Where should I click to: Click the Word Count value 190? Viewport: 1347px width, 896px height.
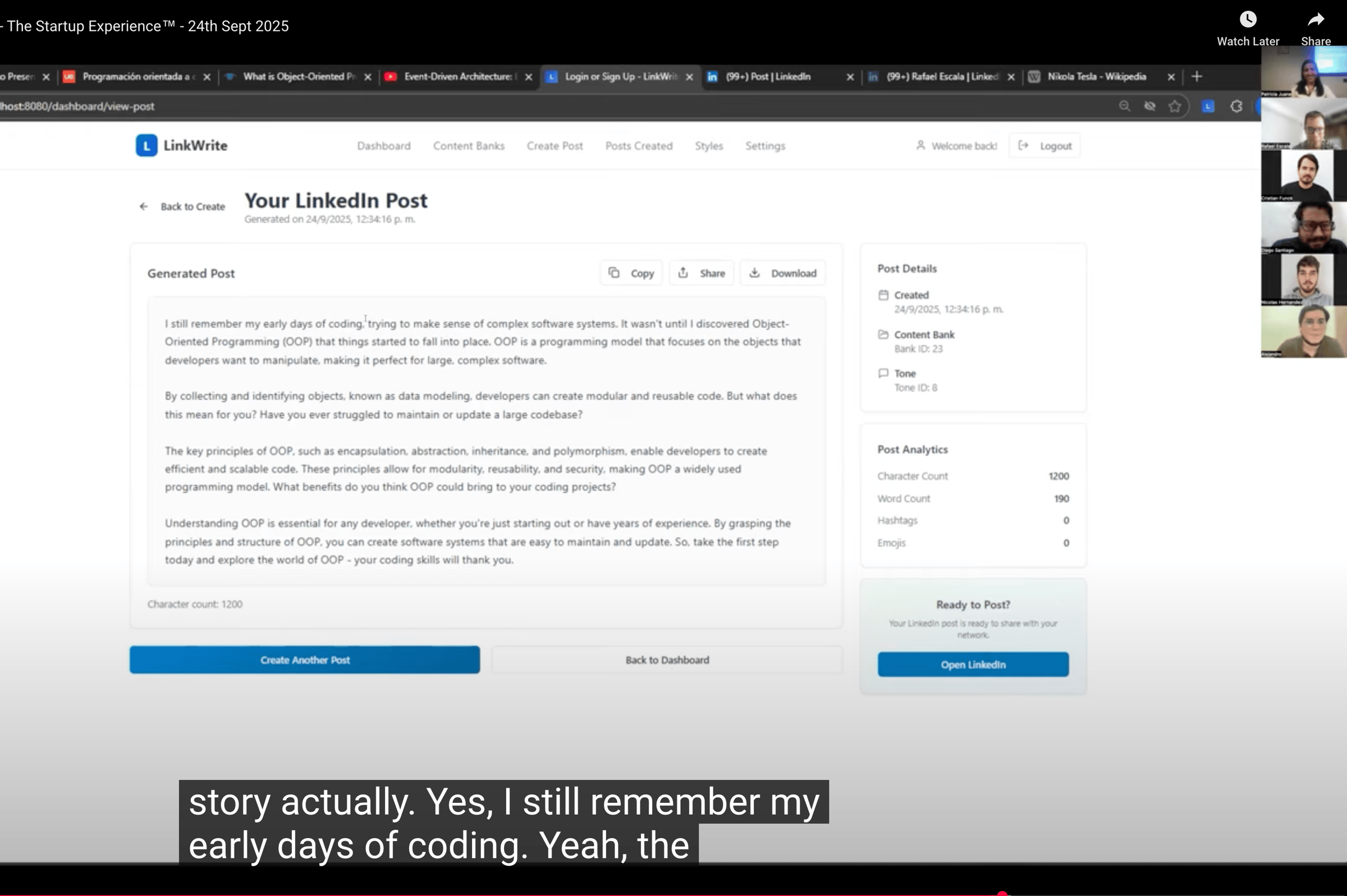[x=1061, y=498]
